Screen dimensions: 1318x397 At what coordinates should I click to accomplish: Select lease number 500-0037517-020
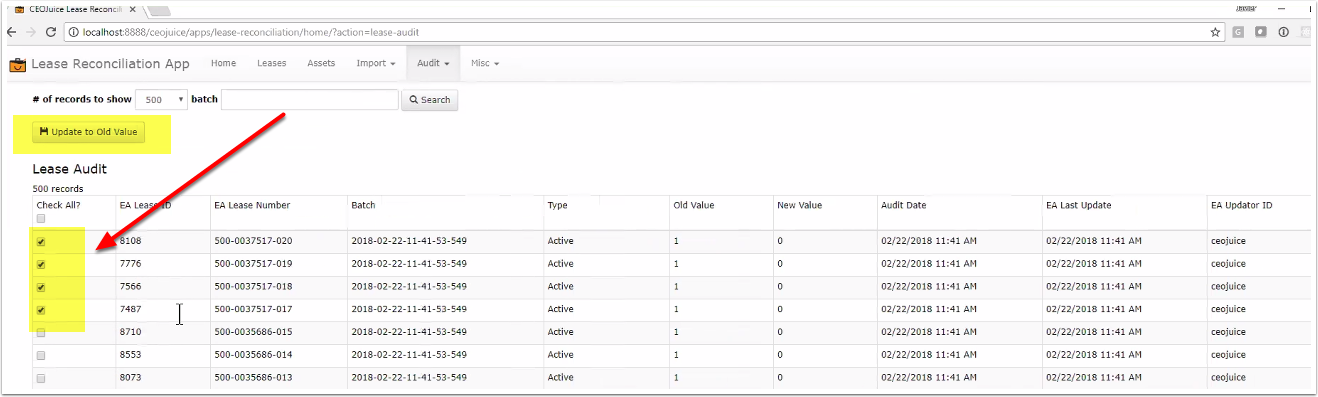tap(253, 242)
